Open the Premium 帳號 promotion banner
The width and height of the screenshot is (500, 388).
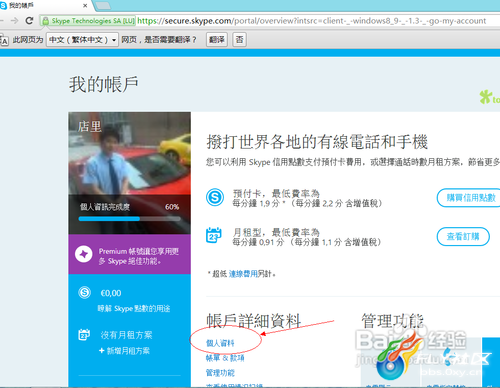pyautogui.click(x=130, y=254)
